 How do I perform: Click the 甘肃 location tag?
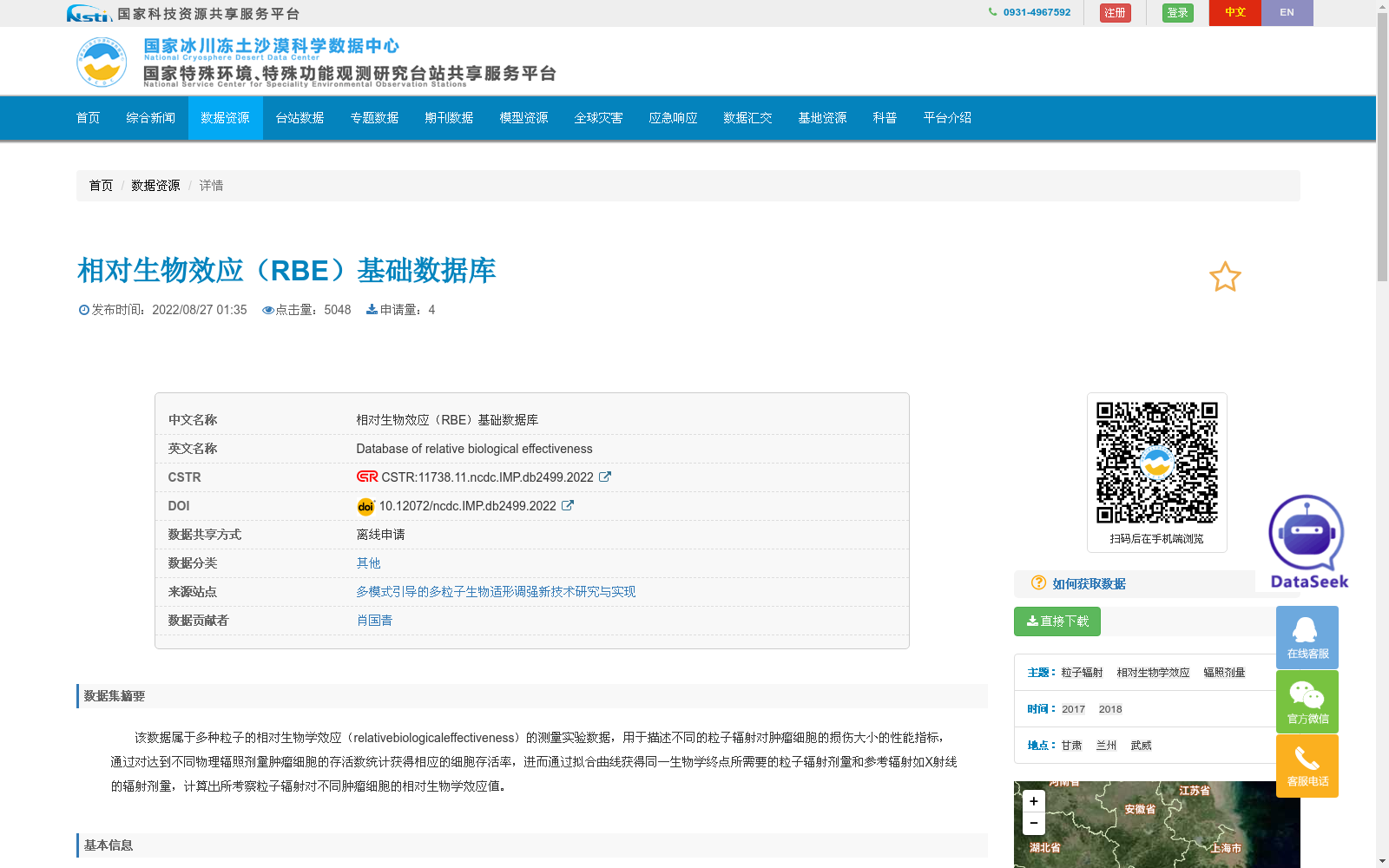pyautogui.click(x=1071, y=746)
